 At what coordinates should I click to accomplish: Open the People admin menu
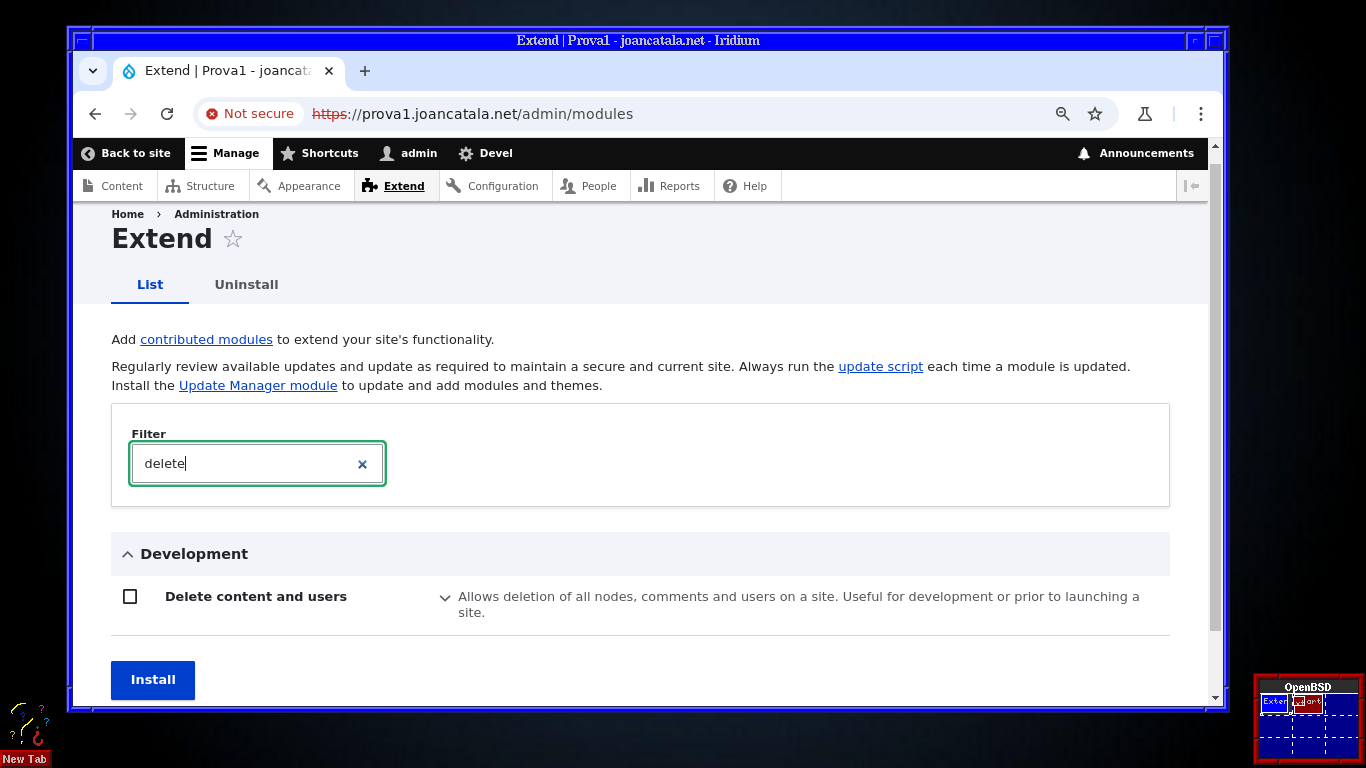tap(589, 186)
